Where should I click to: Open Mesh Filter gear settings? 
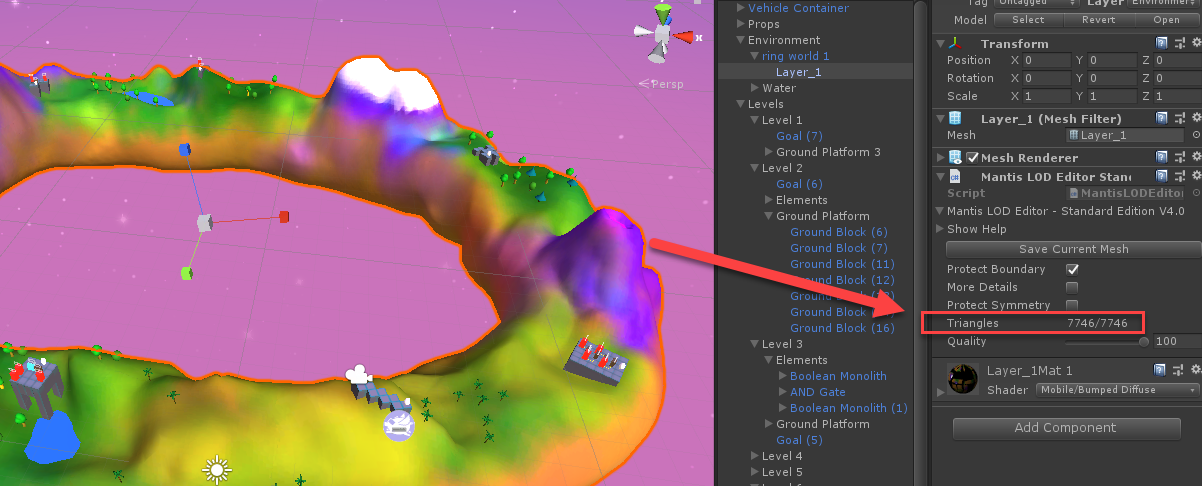coord(1195,118)
